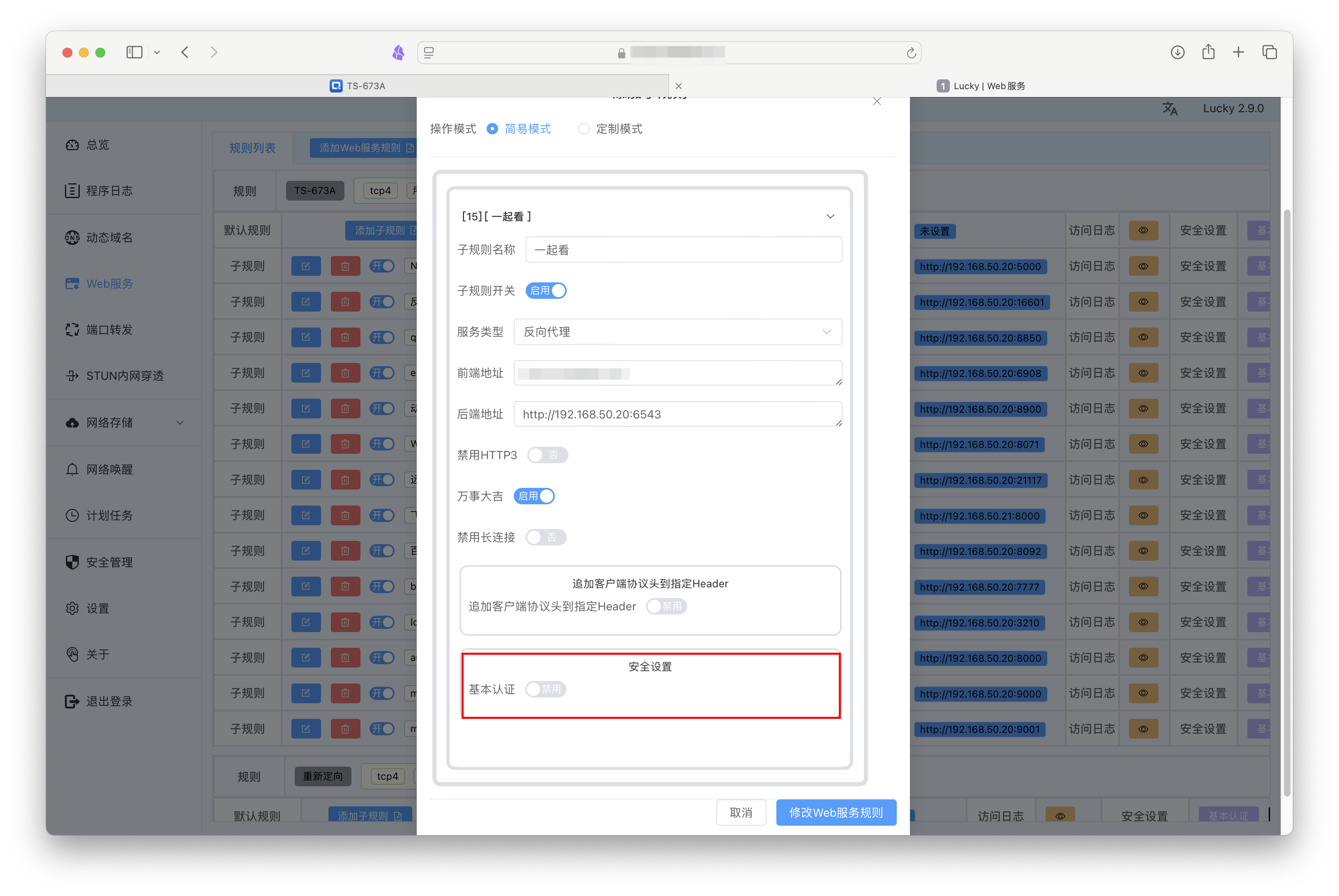Click red delete icon of first 子规则 row
Screen dimensions: 1339x896
345,266
